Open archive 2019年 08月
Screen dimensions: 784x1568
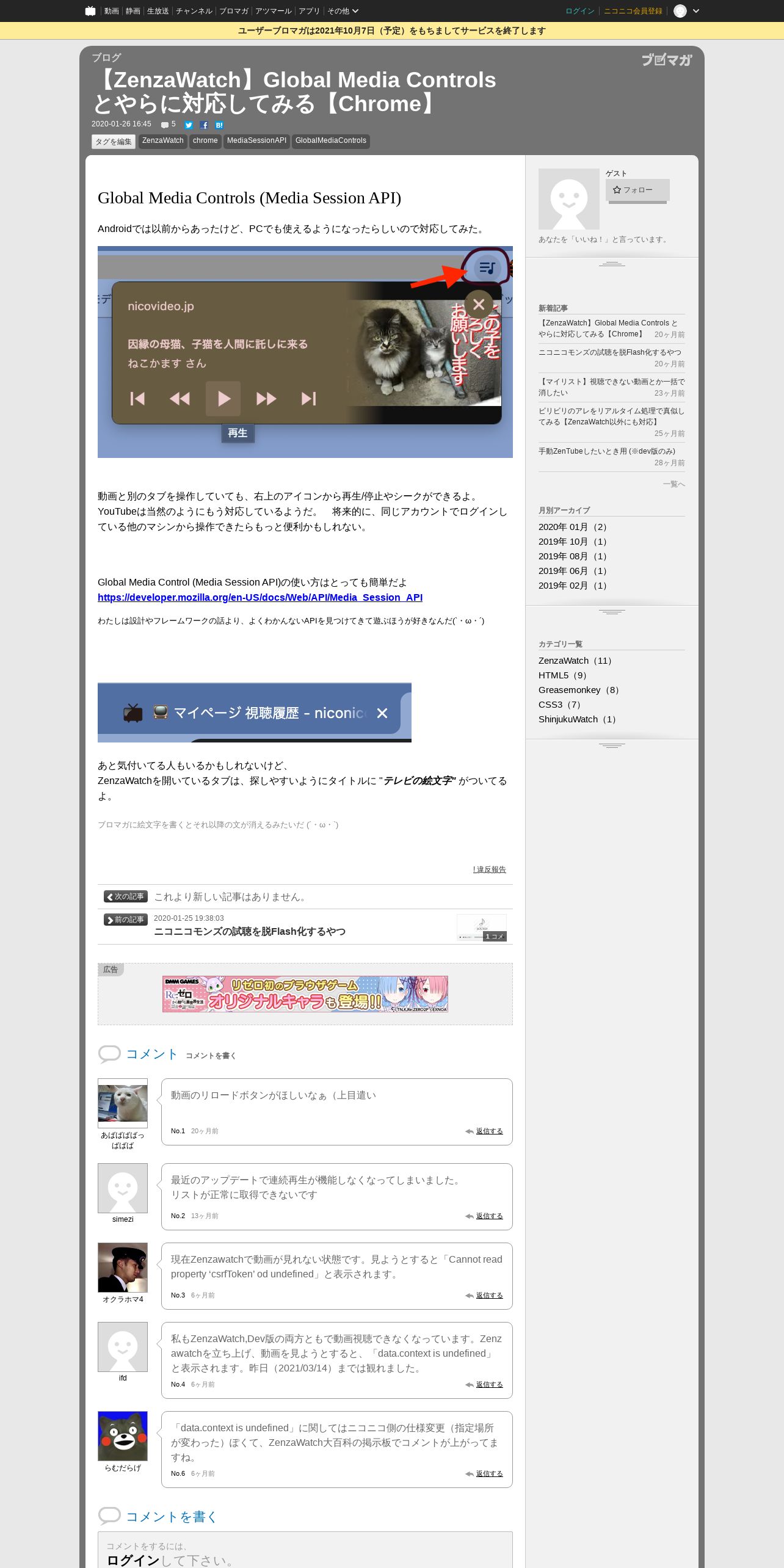click(x=573, y=556)
